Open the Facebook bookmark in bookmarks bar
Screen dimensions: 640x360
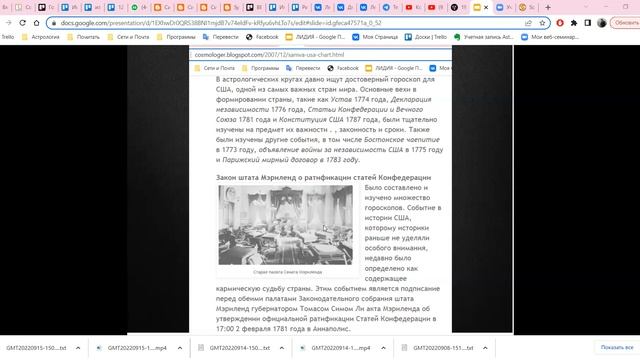coord(262,37)
